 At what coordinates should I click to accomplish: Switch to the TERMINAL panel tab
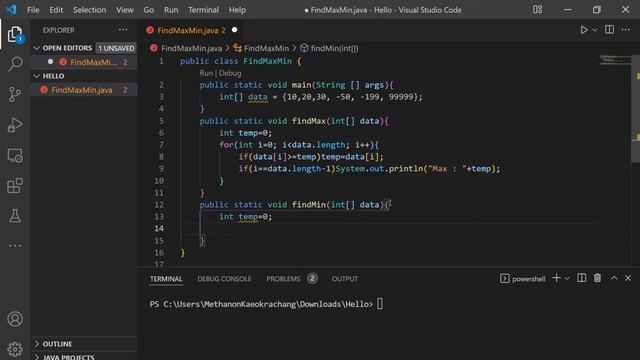[x=166, y=279]
